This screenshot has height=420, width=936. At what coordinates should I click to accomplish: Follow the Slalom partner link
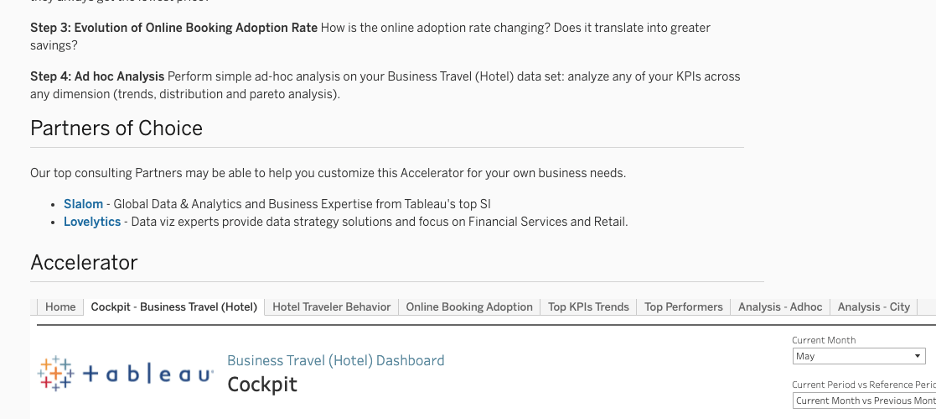click(x=83, y=204)
